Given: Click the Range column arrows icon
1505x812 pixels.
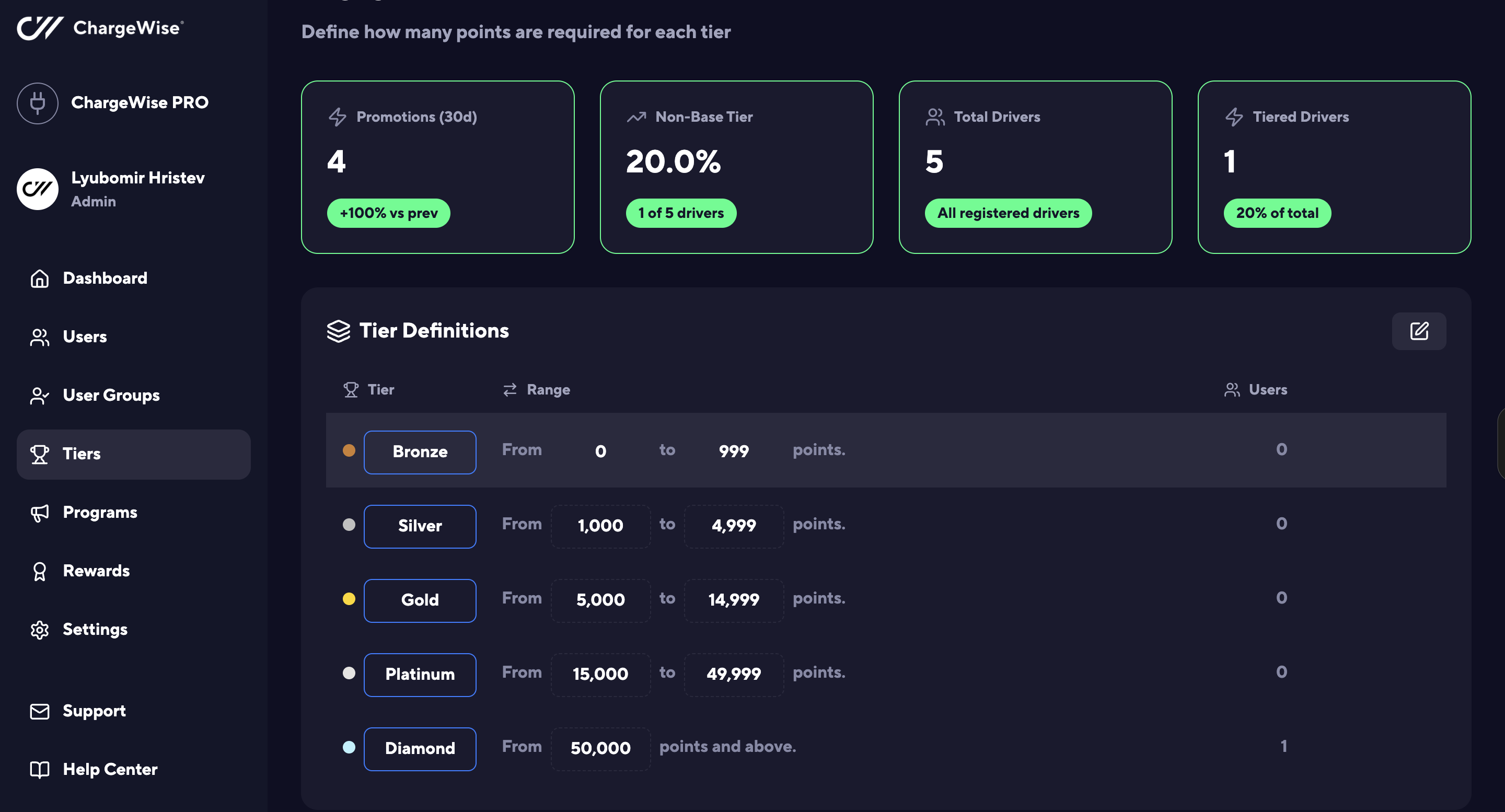Looking at the screenshot, I should point(510,390).
